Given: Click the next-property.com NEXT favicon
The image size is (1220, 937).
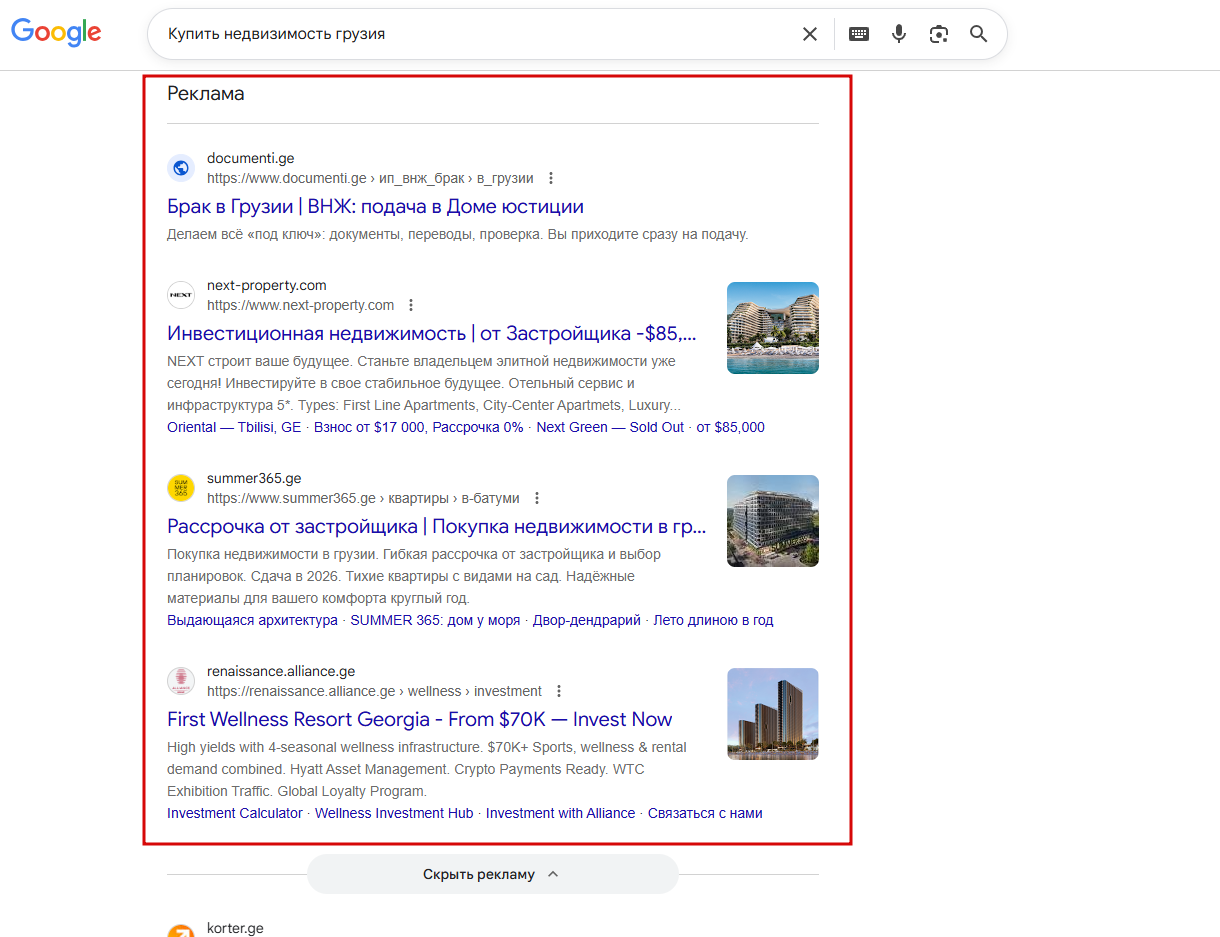Looking at the screenshot, I should click(181, 295).
